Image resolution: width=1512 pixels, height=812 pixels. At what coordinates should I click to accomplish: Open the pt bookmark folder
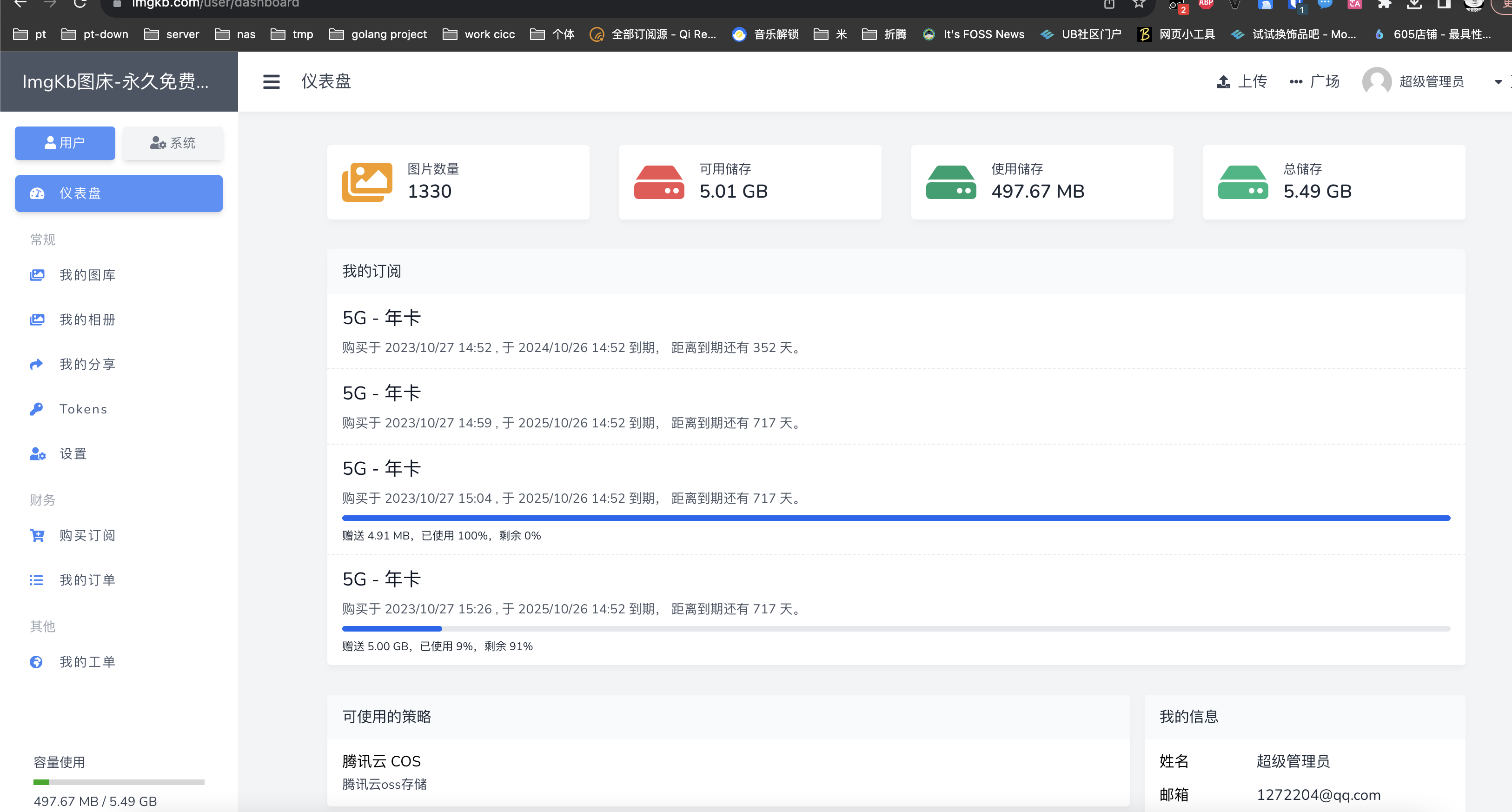(29, 34)
